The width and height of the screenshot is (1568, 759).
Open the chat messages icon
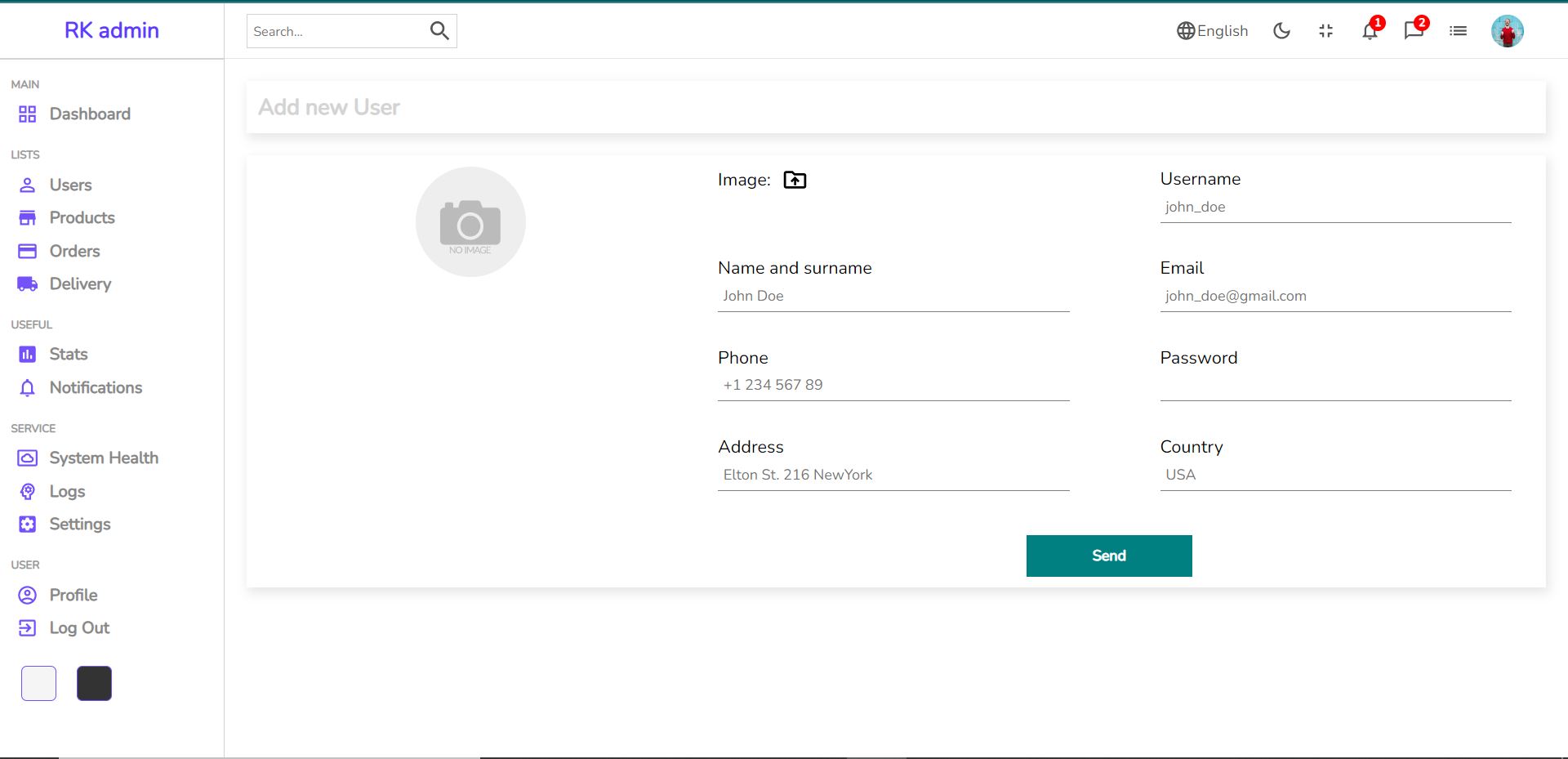coord(1414,31)
